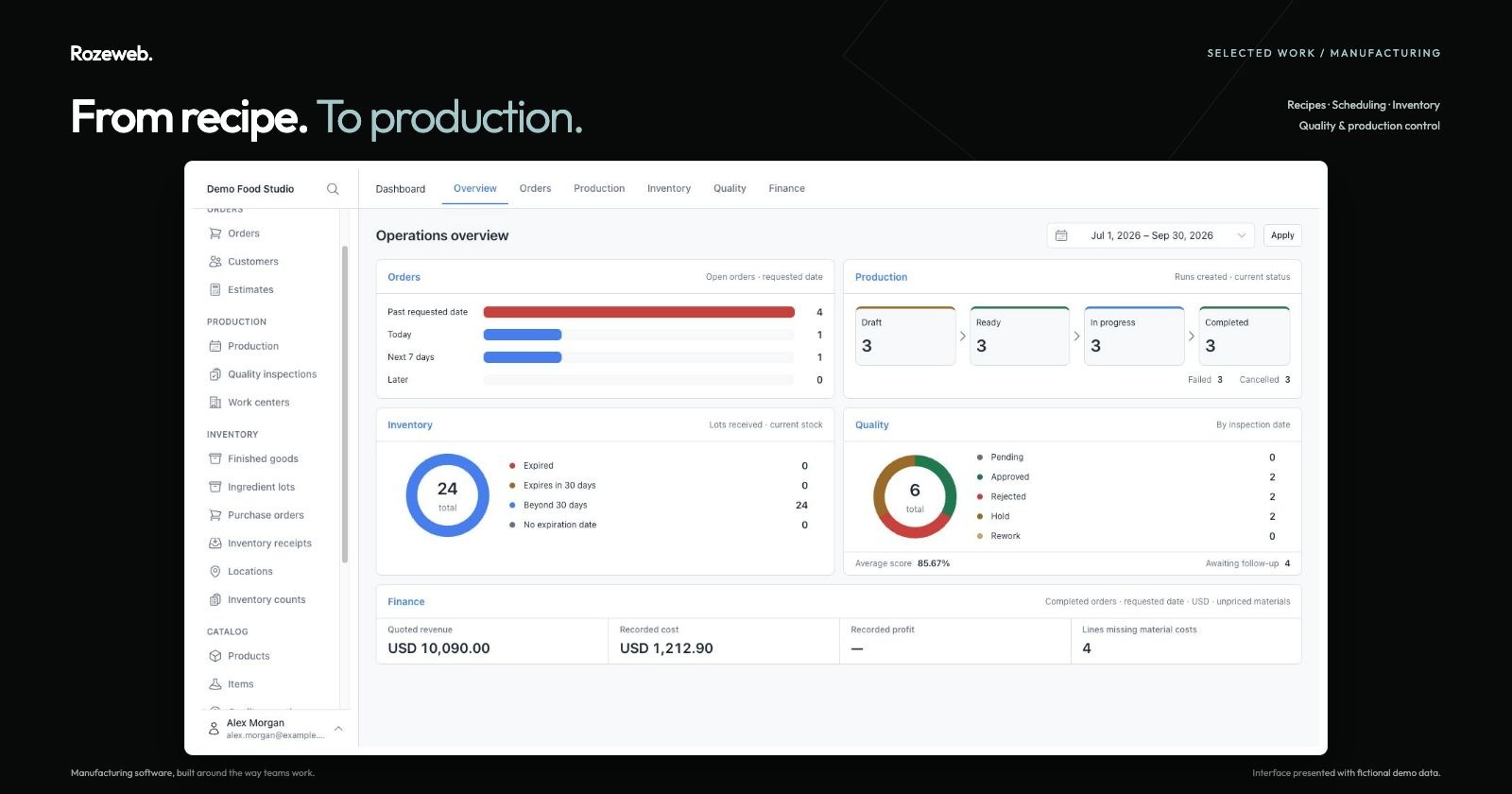This screenshot has width=1512, height=794.
Task: Click the Customers people icon in sidebar
Action: pos(215,262)
